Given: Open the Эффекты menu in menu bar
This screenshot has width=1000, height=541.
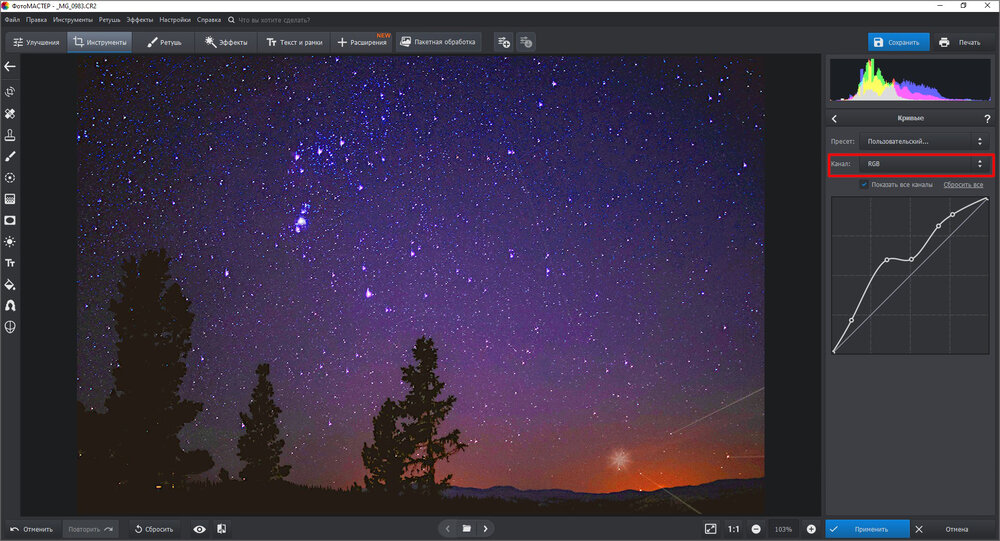Looking at the screenshot, I should [139, 19].
